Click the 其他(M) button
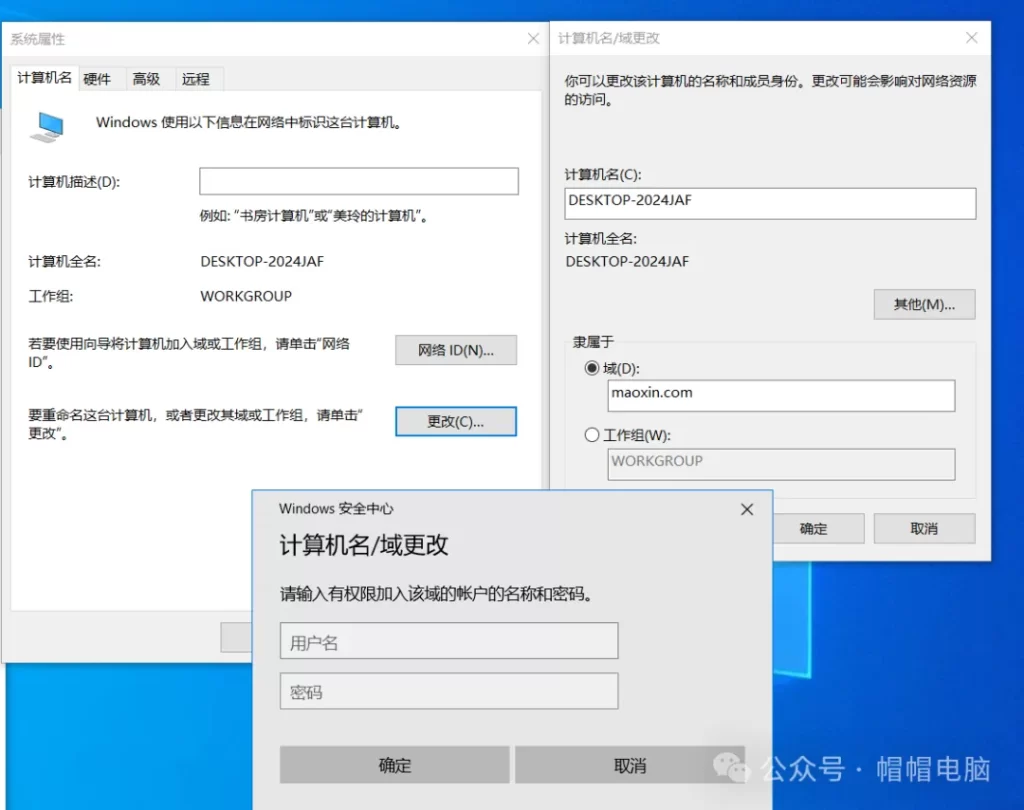1024x810 pixels. (x=924, y=304)
